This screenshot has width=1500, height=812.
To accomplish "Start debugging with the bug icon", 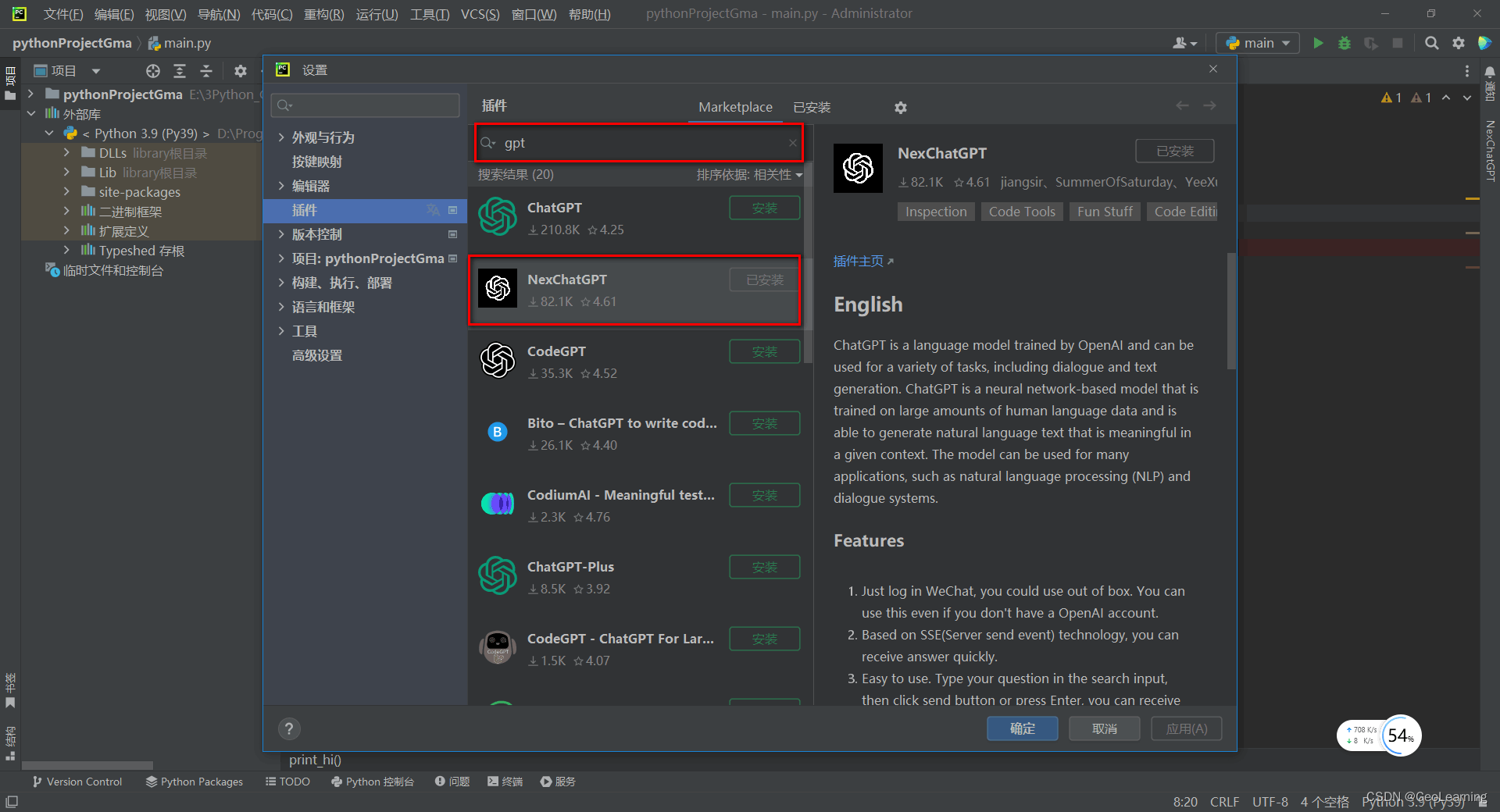I will pyautogui.click(x=1345, y=43).
